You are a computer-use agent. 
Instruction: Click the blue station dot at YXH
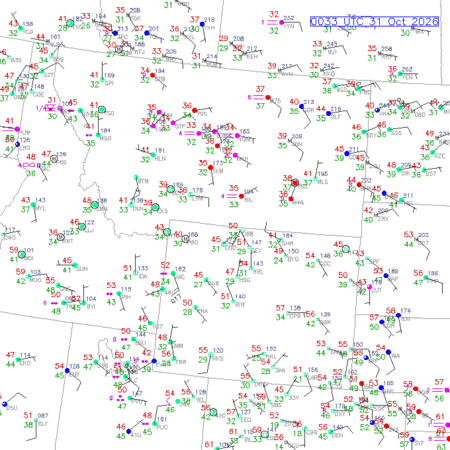202,24
